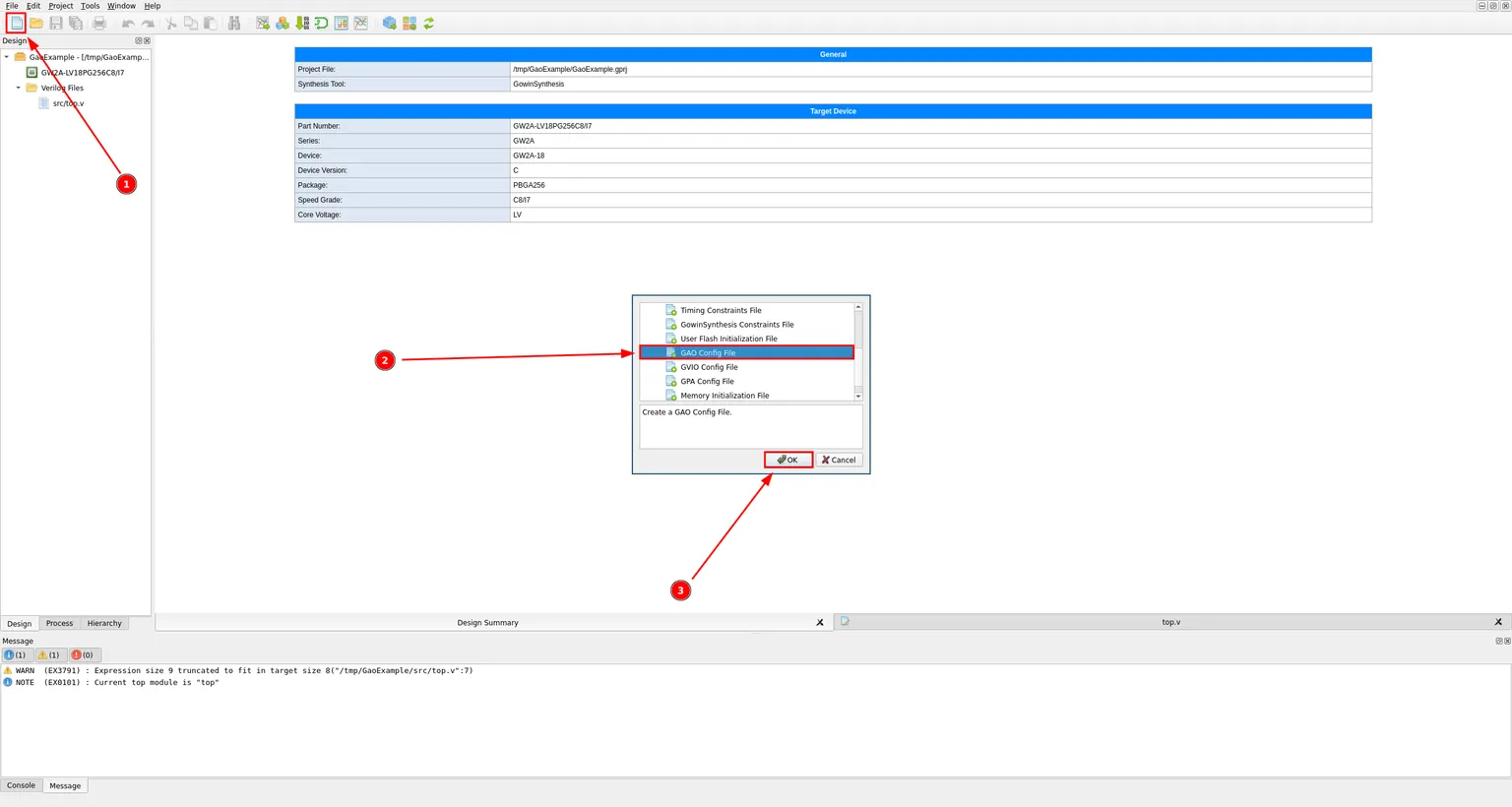The height and width of the screenshot is (807, 1512).
Task: Switch to the Console tab
Action: (x=21, y=785)
